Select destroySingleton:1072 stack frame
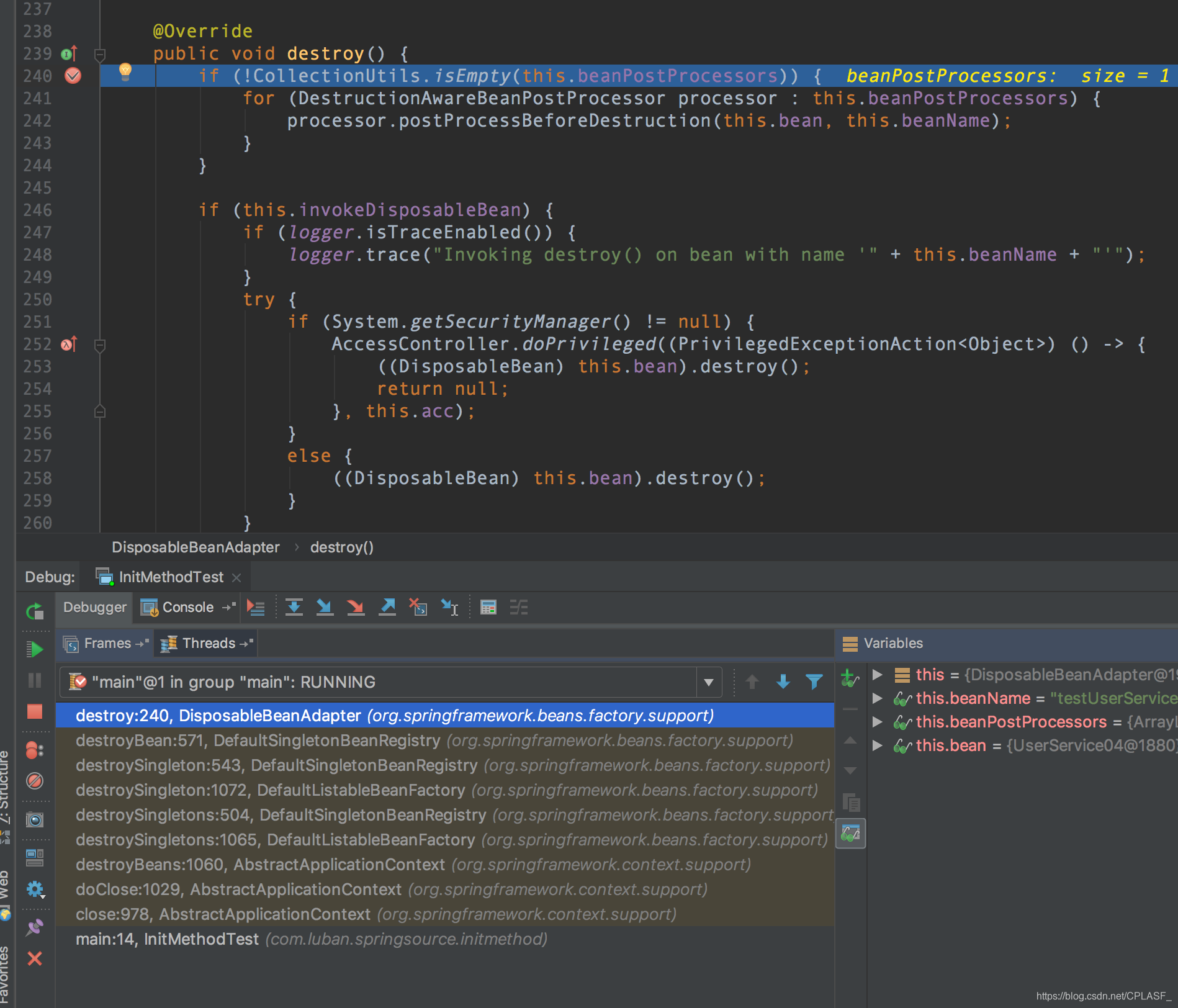The image size is (1178, 1008). pyautogui.click(x=445, y=790)
